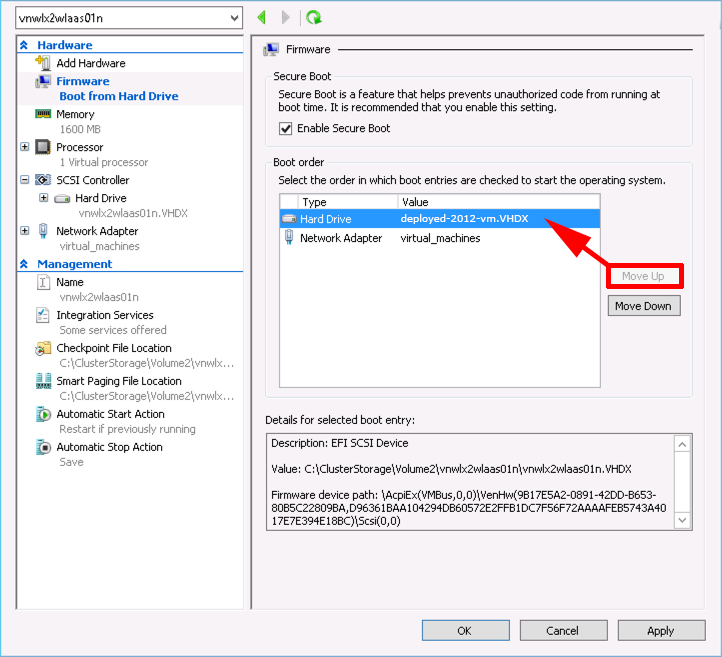The width and height of the screenshot is (722, 657).
Task: Click the details box scroll down arrow
Action: (682, 520)
